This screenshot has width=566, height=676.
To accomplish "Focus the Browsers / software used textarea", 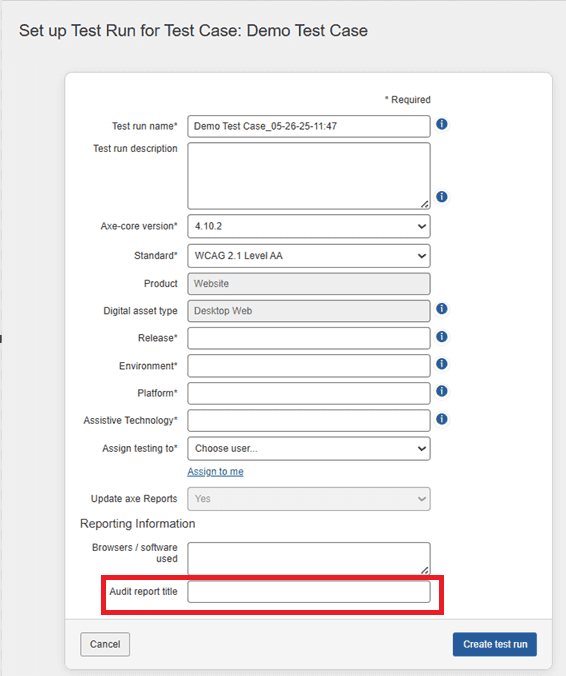I will (309, 558).
